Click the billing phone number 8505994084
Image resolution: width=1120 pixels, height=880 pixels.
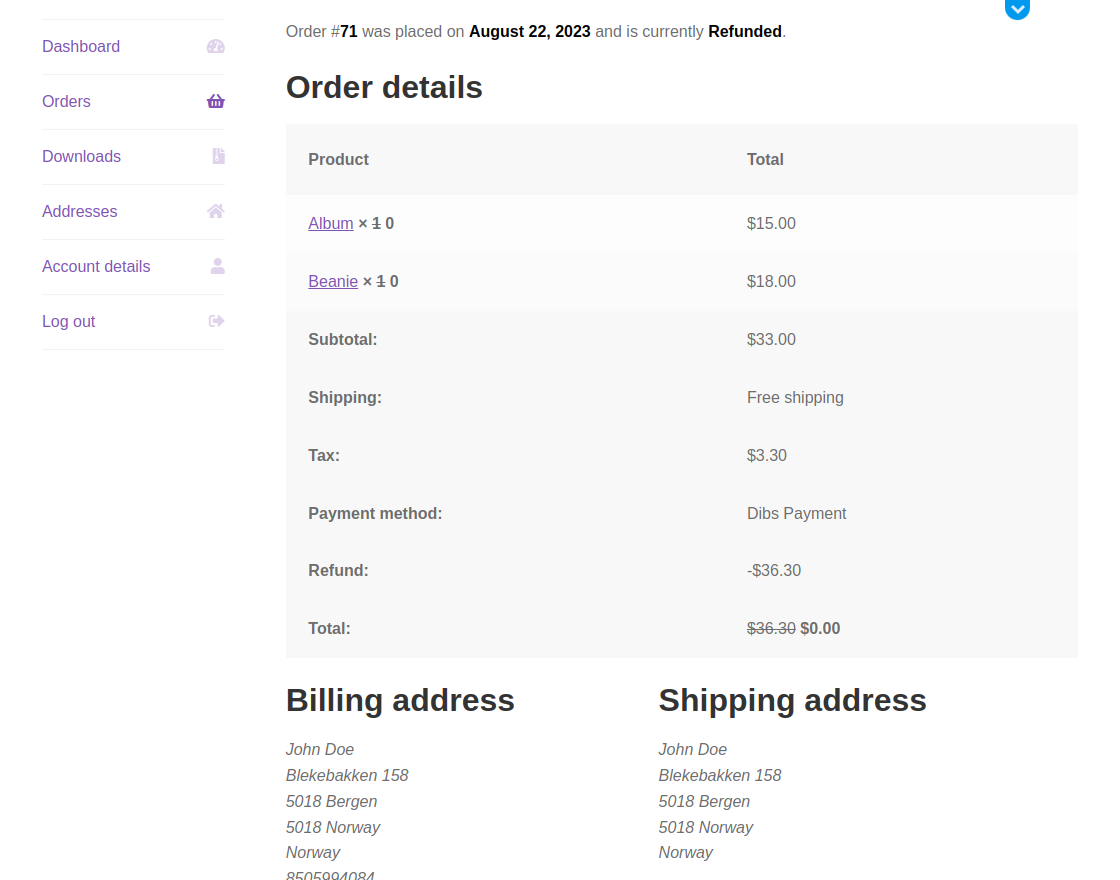[330, 875]
